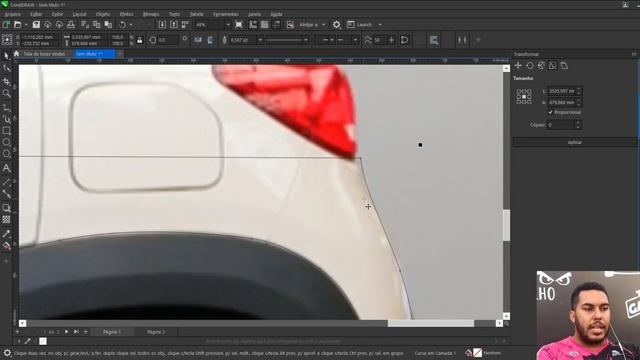Select the Polygon tool
This screenshot has width=640, height=360.
click(x=6, y=154)
